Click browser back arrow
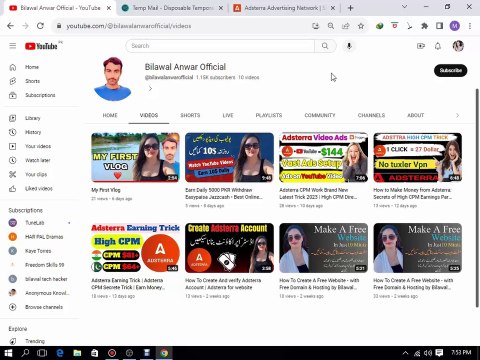Viewport: 480px width, 360px height. [x=10, y=26]
